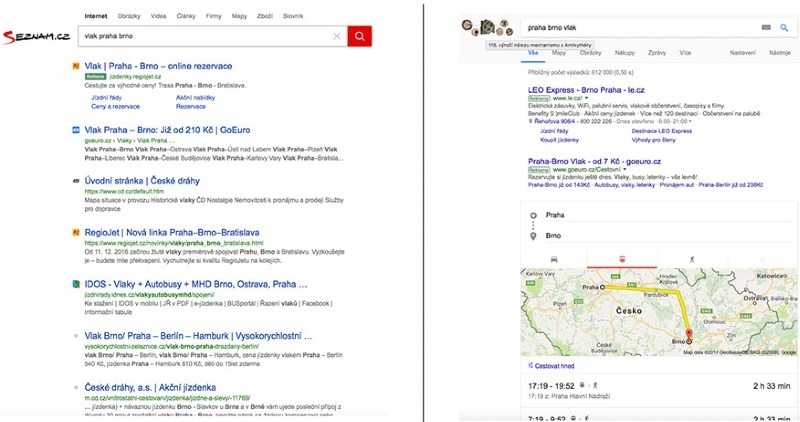The width and height of the screenshot is (800, 422).
Task: Click Koupit jízdenky under LEO Express ad
Action: [559, 140]
